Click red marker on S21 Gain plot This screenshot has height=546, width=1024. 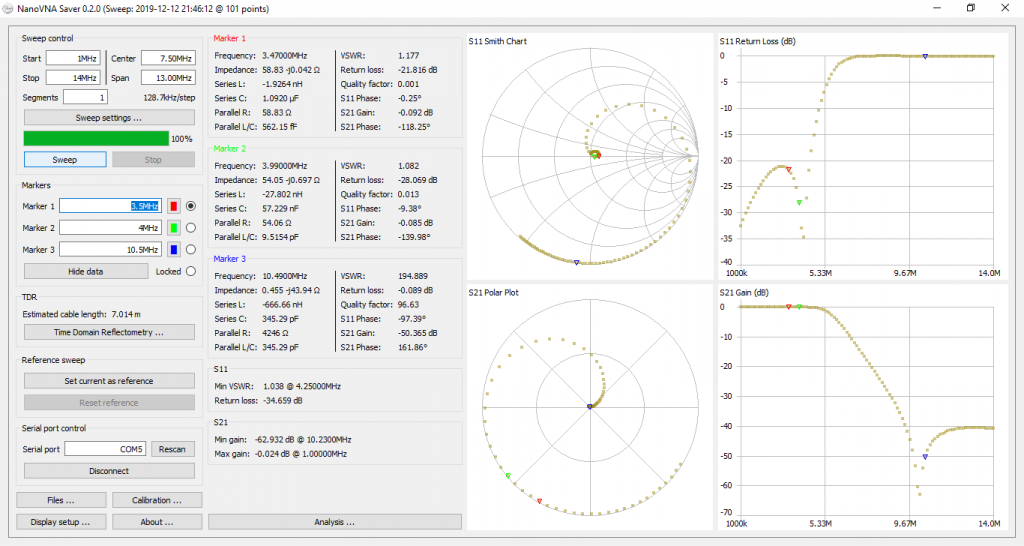789,307
